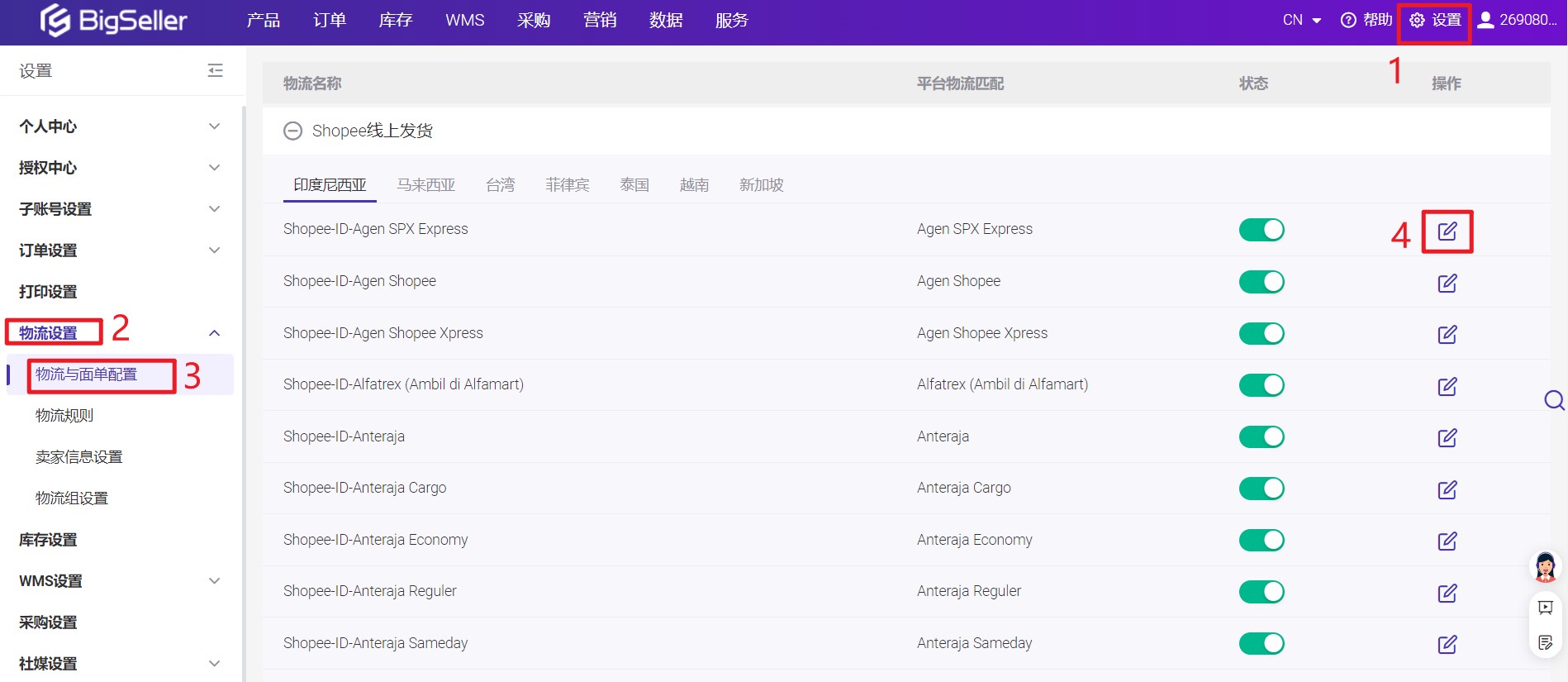This screenshot has width=1568, height=682.
Task: Open the CN language dropdown
Action: (x=1302, y=20)
